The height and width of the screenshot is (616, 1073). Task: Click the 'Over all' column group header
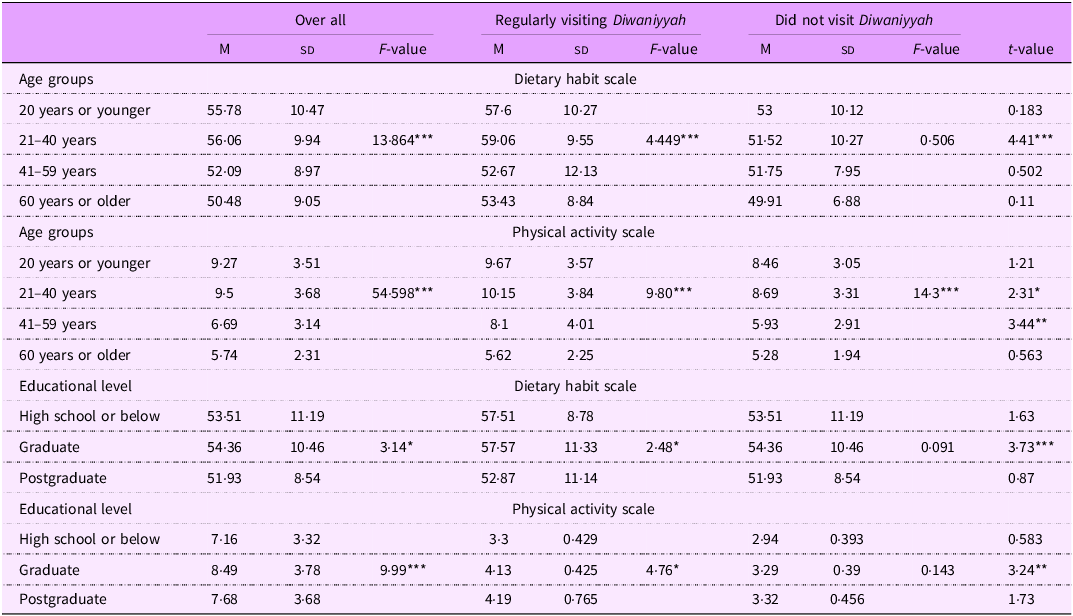tap(320, 21)
